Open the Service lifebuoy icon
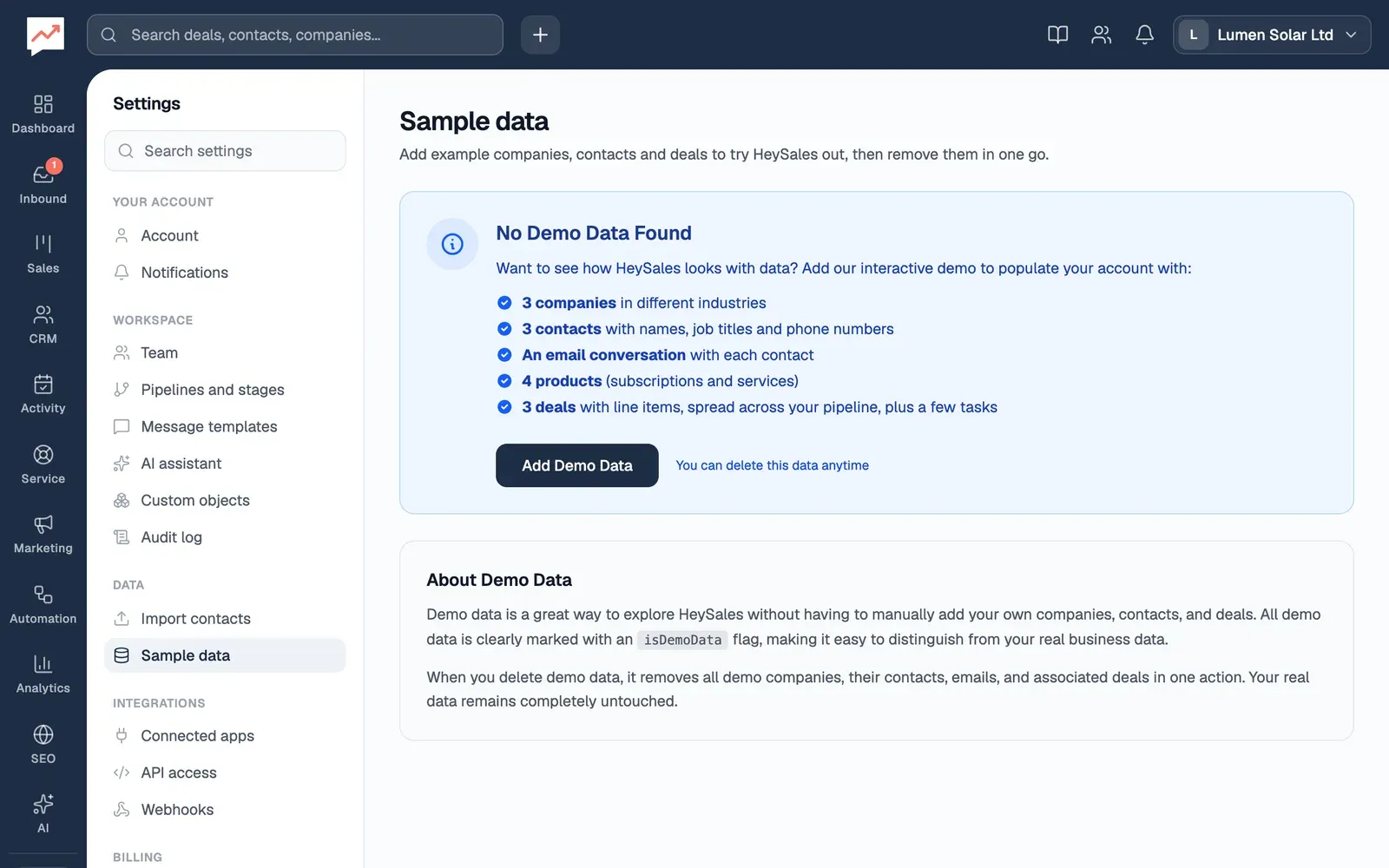This screenshot has width=1389, height=868. coord(43,455)
